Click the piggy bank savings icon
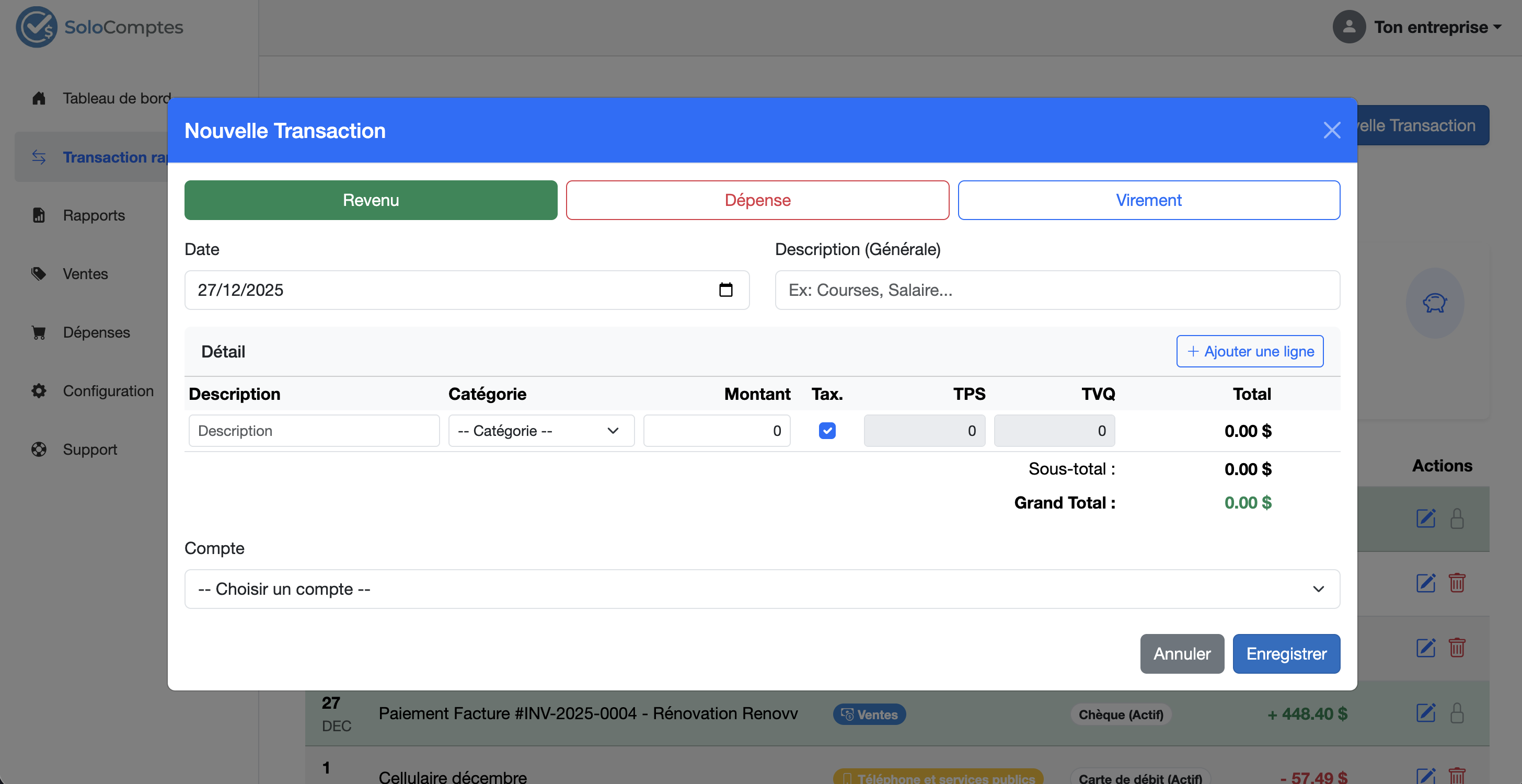The height and width of the screenshot is (784, 1522). tap(1434, 303)
